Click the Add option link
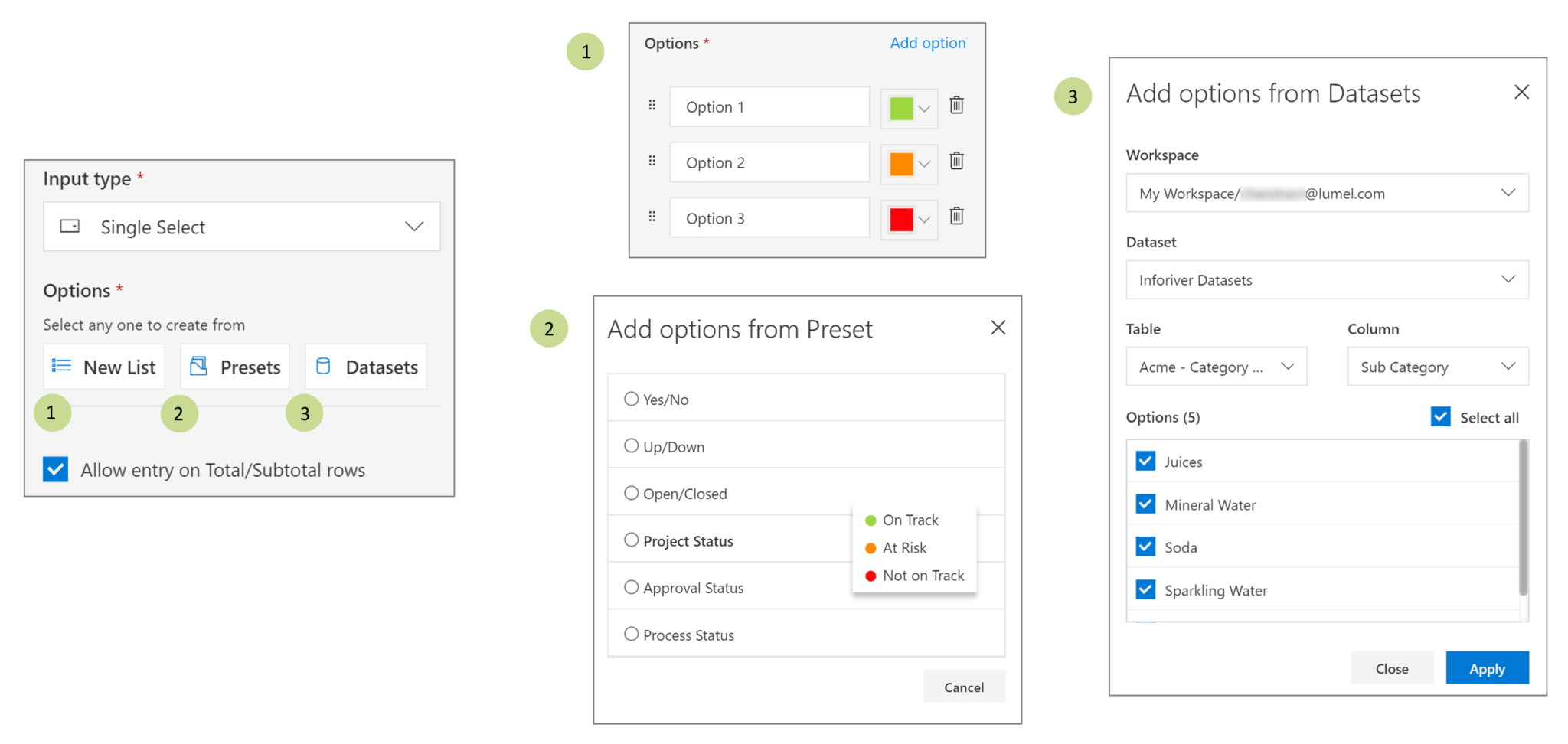Screen dimensions: 1568x744 coord(927,43)
